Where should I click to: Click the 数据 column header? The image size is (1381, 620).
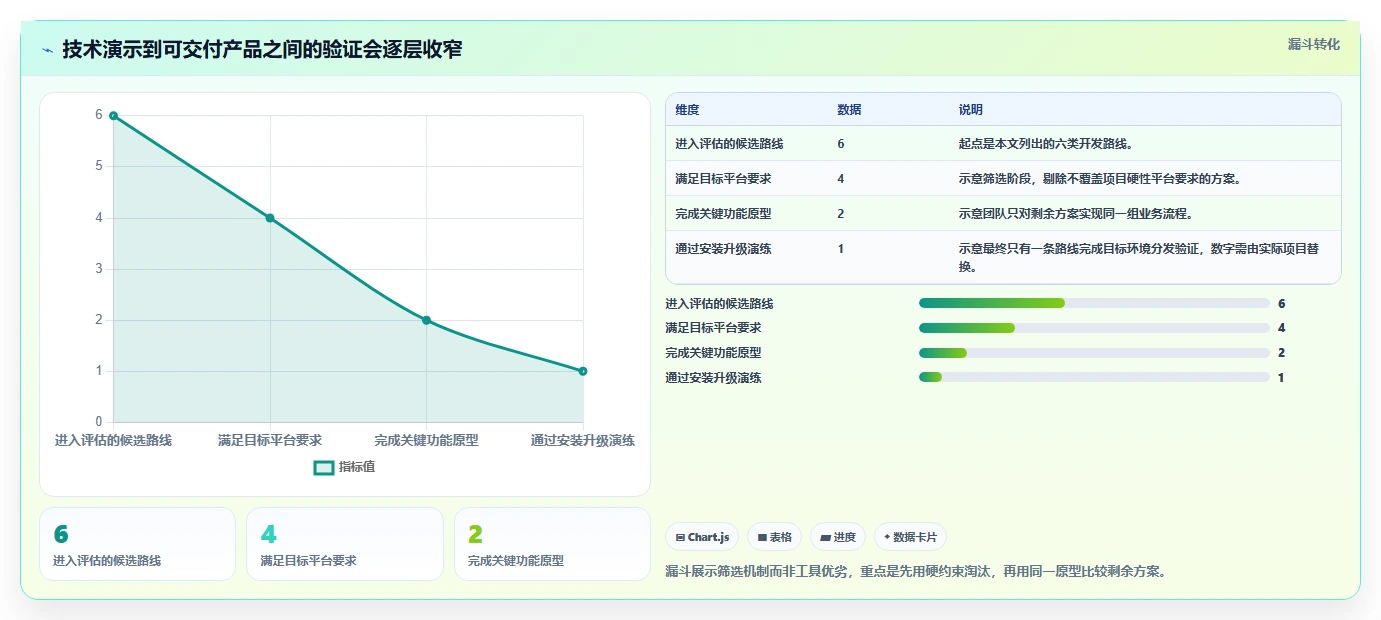[x=849, y=109]
